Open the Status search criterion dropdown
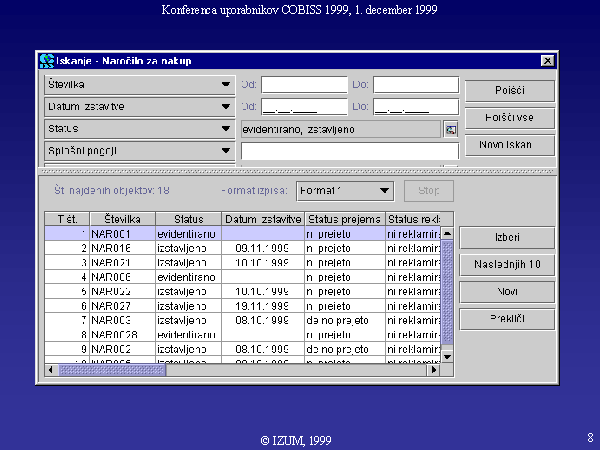600x450 pixels. (226, 128)
